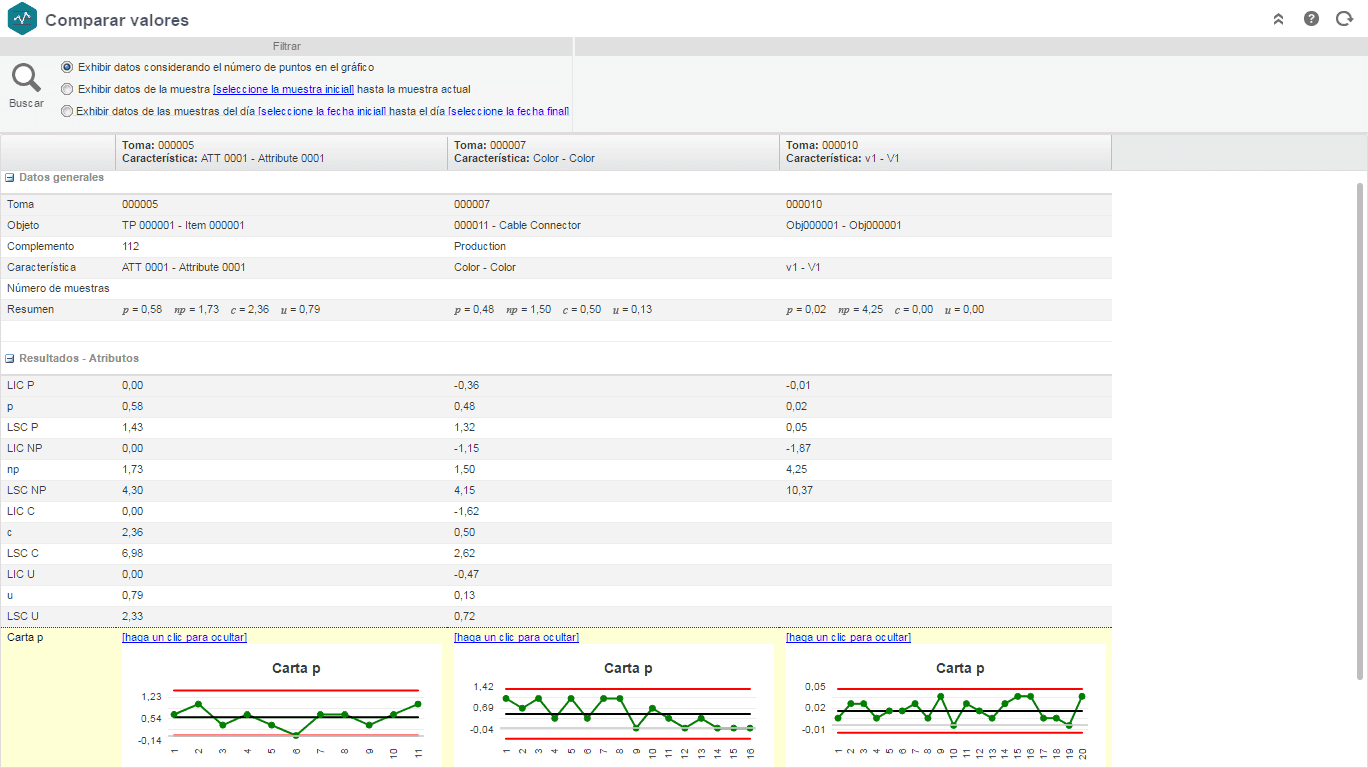Click the Buscar magnifier icon

(26, 79)
